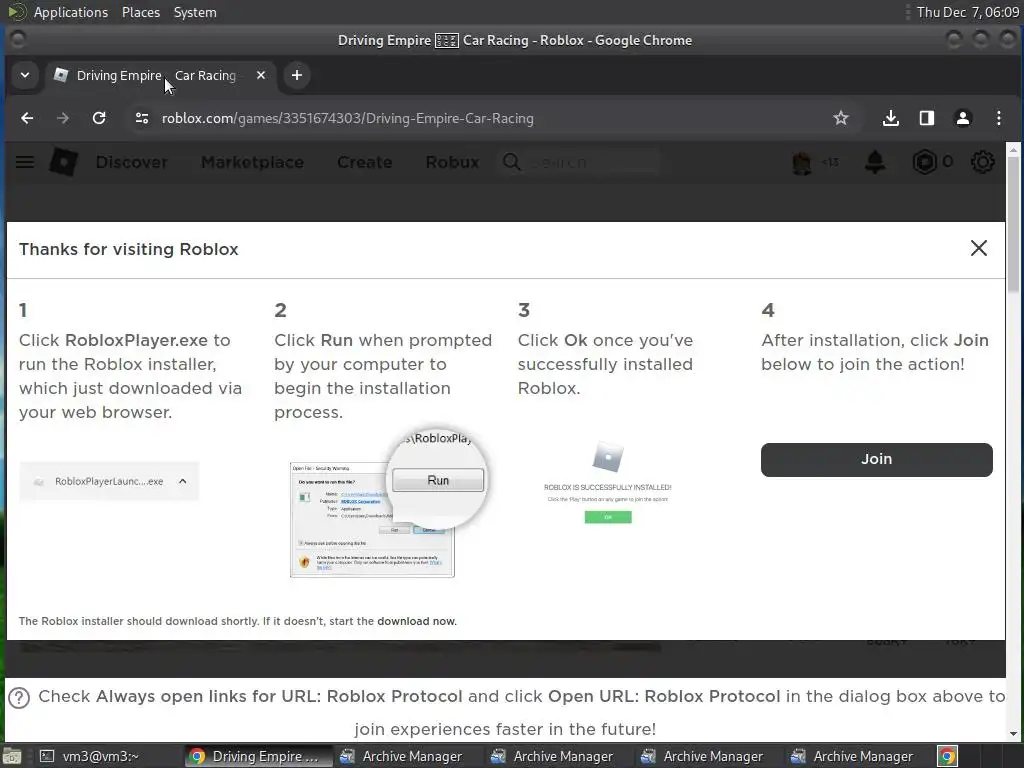Open the Applications menu
This screenshot has width=1024, height=768.
[71, 12]
